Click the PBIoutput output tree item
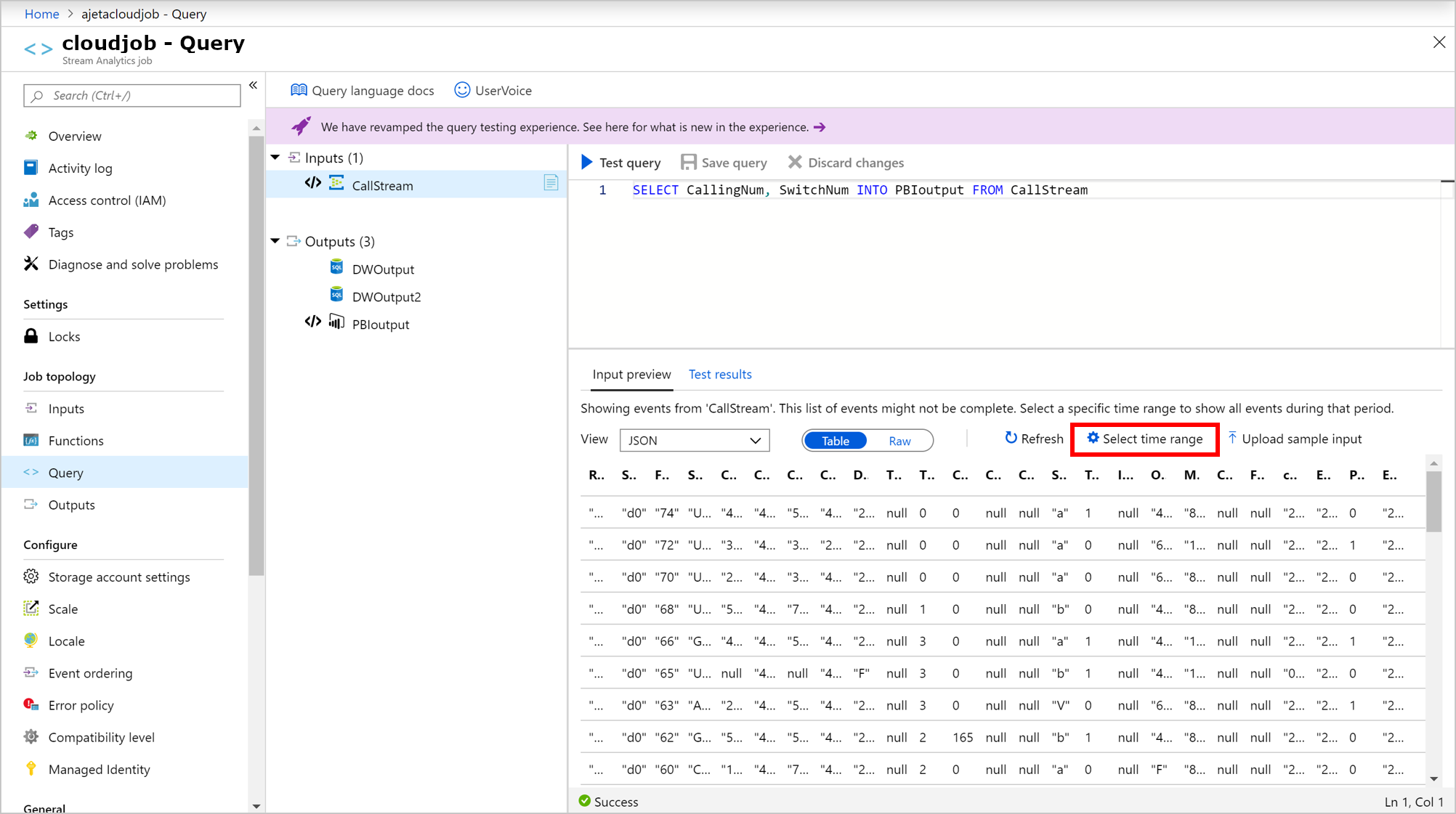The width and height of the screenshot is (1456, 814). click(x=381, y=324)
